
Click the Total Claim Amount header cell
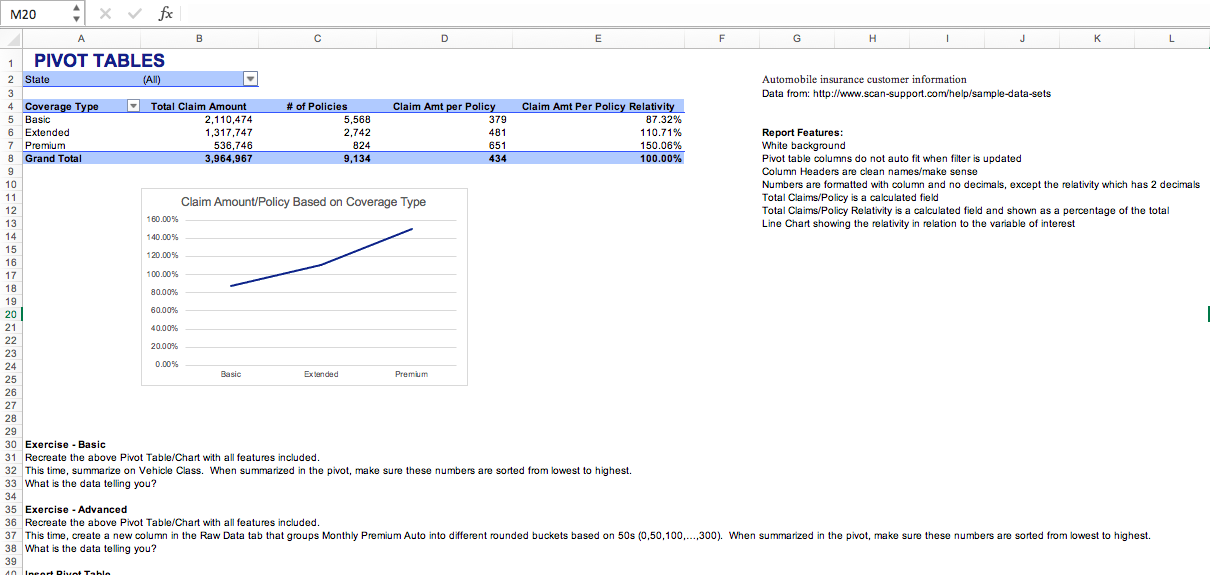(x=198, y=106)
